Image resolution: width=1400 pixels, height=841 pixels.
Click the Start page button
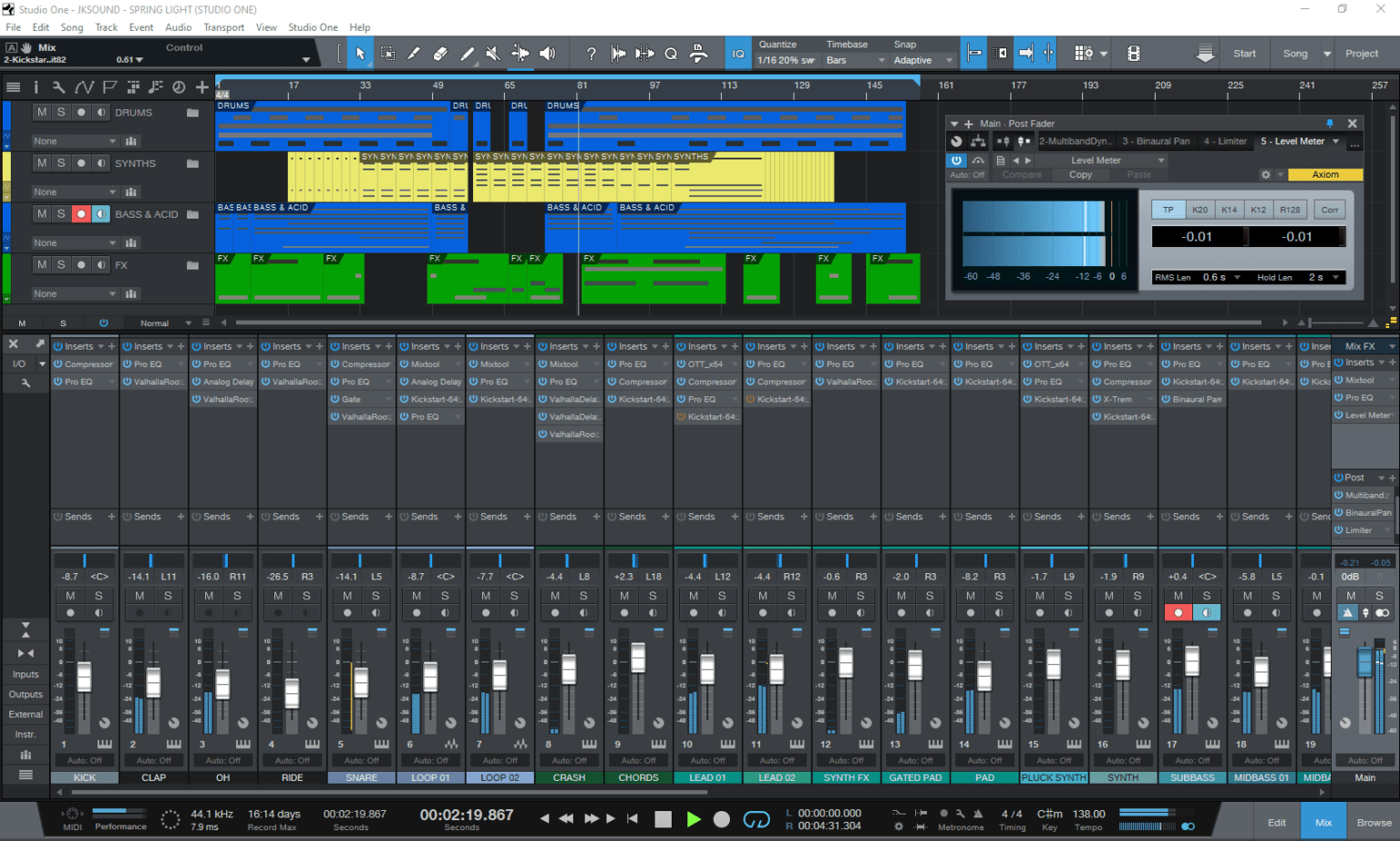point(1245,54)
